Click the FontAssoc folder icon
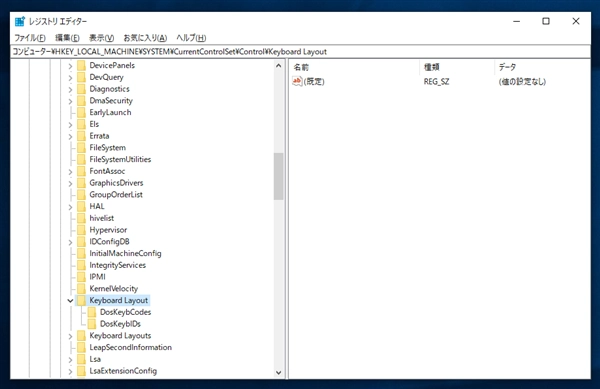This screenshot has height=389, width=600. [81, 171]
